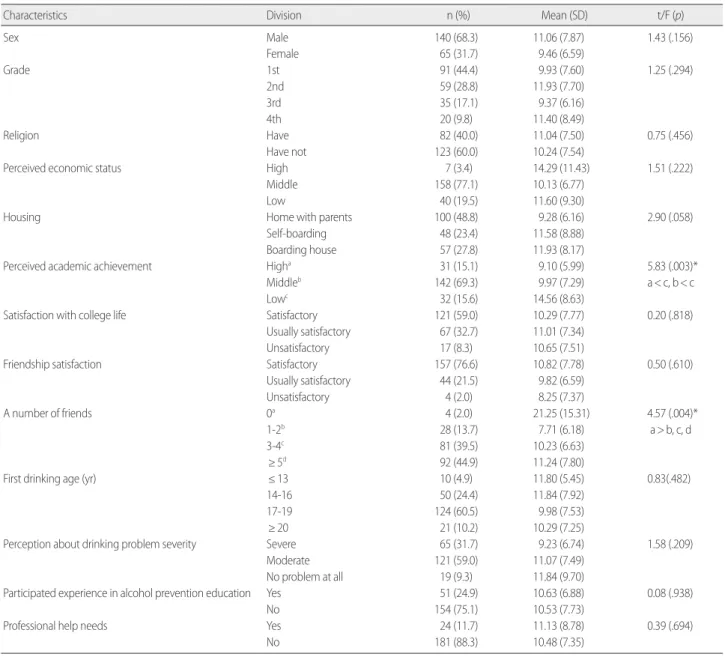Select the 'Have not' religion division
This screenshot has height=657, width=725.
coord(286,152)
